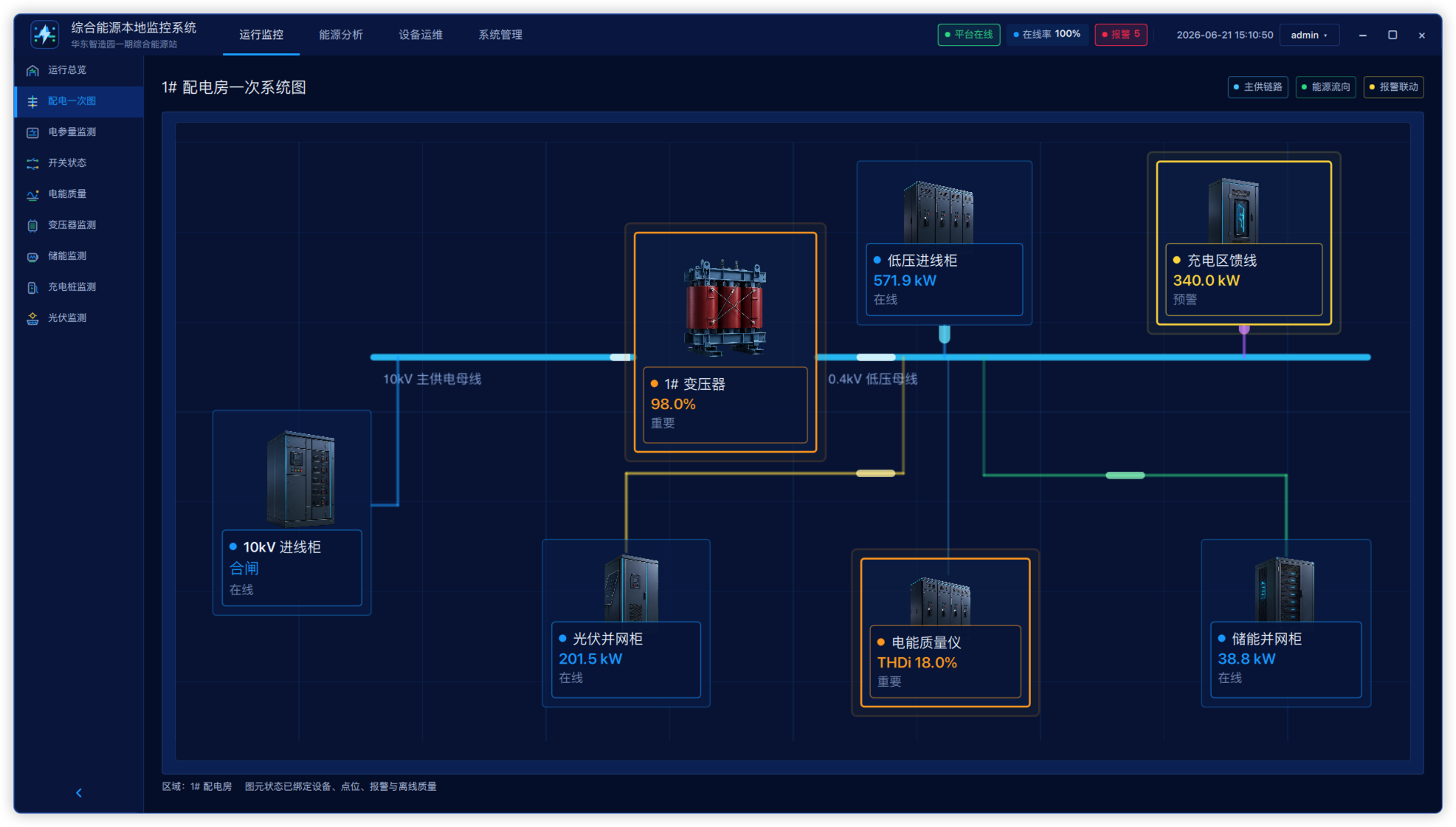Open the admin user dropdown
1456x827 pixels.
click(1309, 35)
